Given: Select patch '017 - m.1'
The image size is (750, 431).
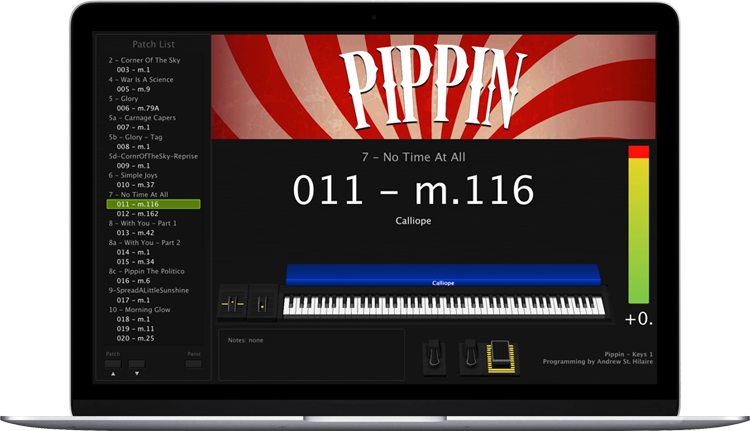Looking at the screenshot, I should coord(133,300).
